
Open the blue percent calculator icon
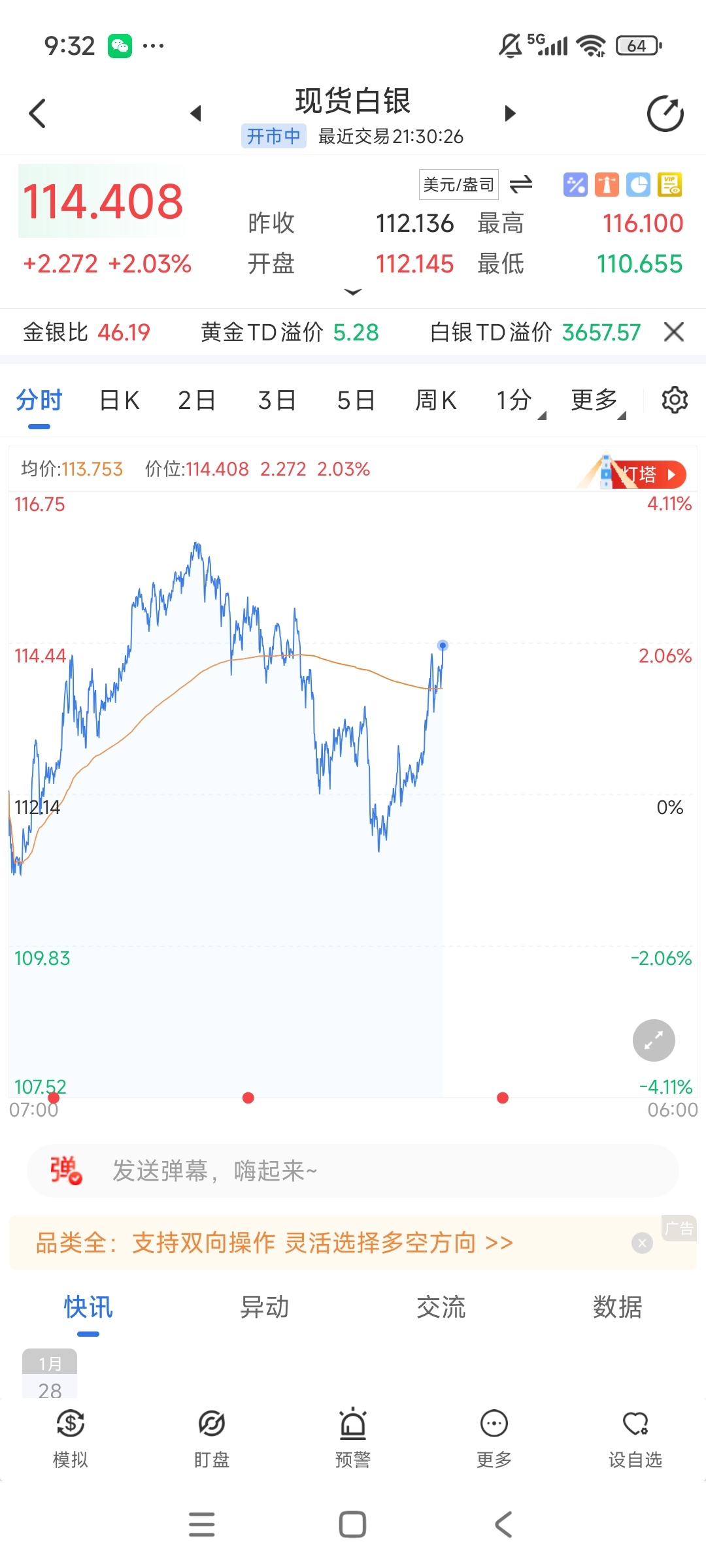tap(575, 185)
